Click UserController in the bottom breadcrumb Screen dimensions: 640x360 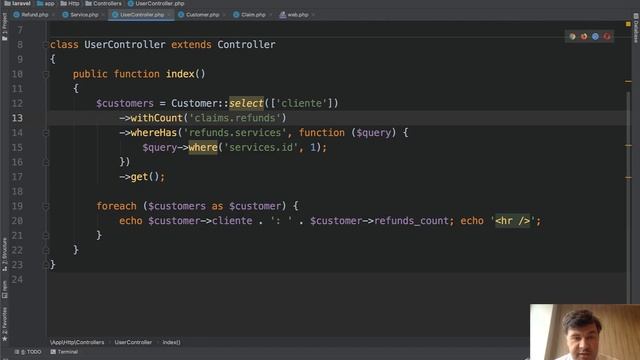133,342
